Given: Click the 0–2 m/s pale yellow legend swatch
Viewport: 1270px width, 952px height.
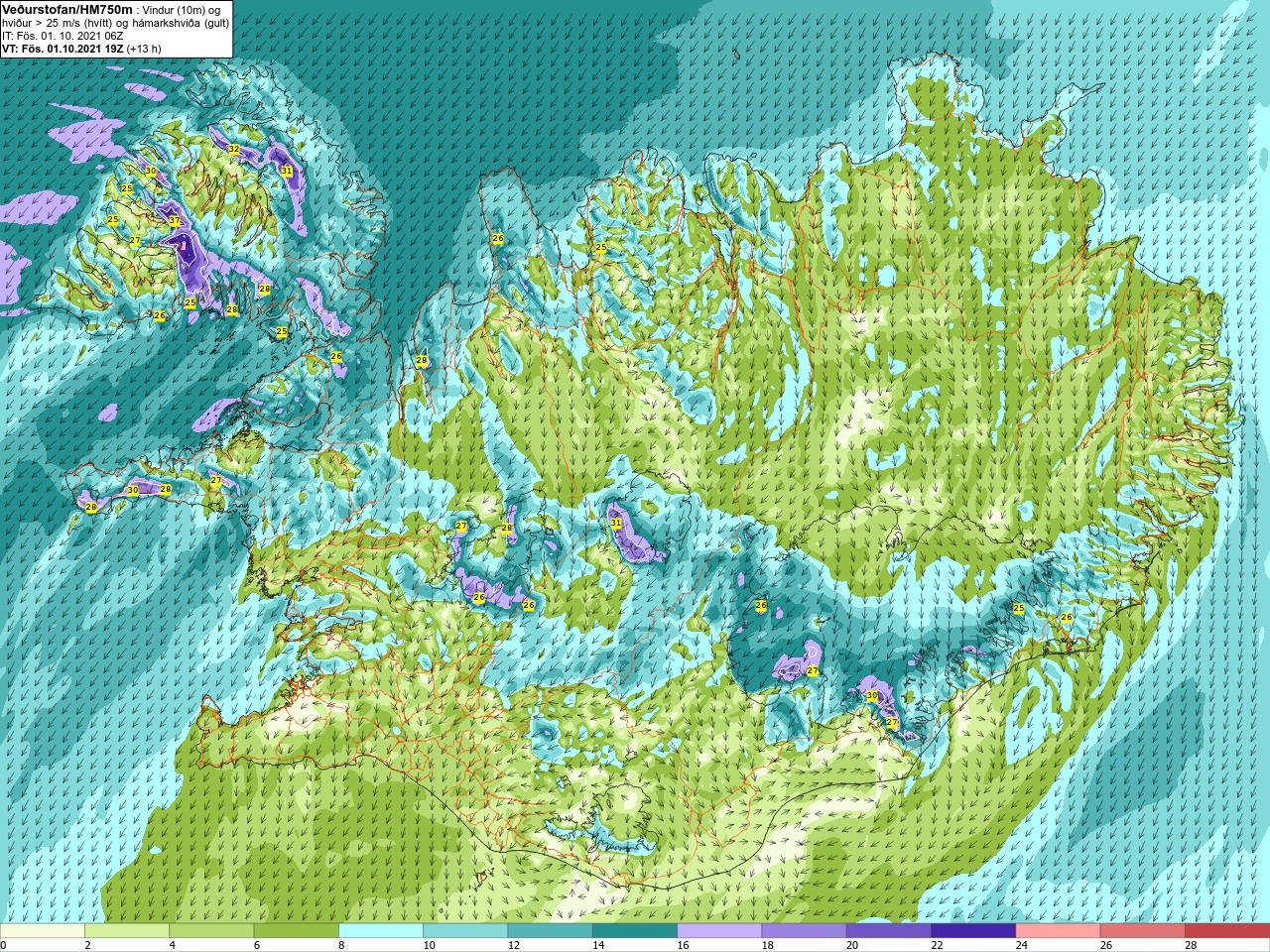Looking at the screenshot, I should [43, 931].
